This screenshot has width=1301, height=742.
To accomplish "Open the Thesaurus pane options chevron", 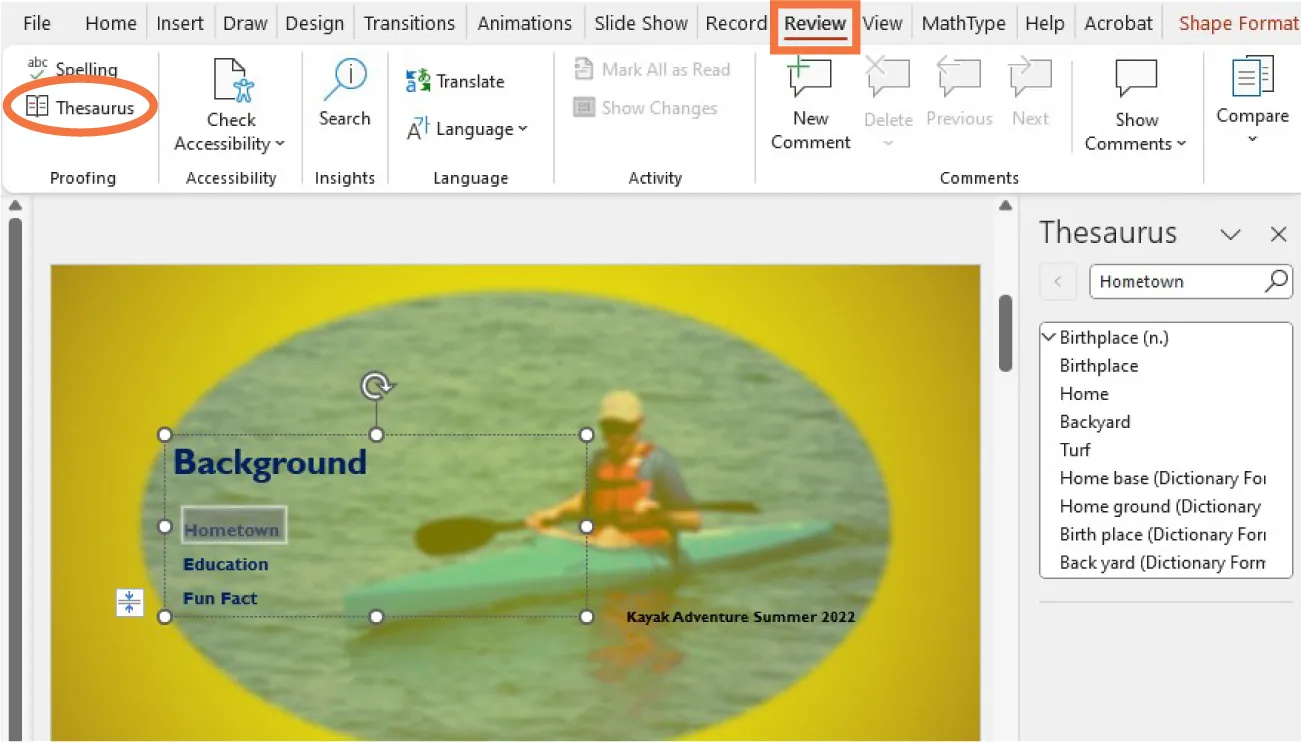I will [x=1230, y=233].
